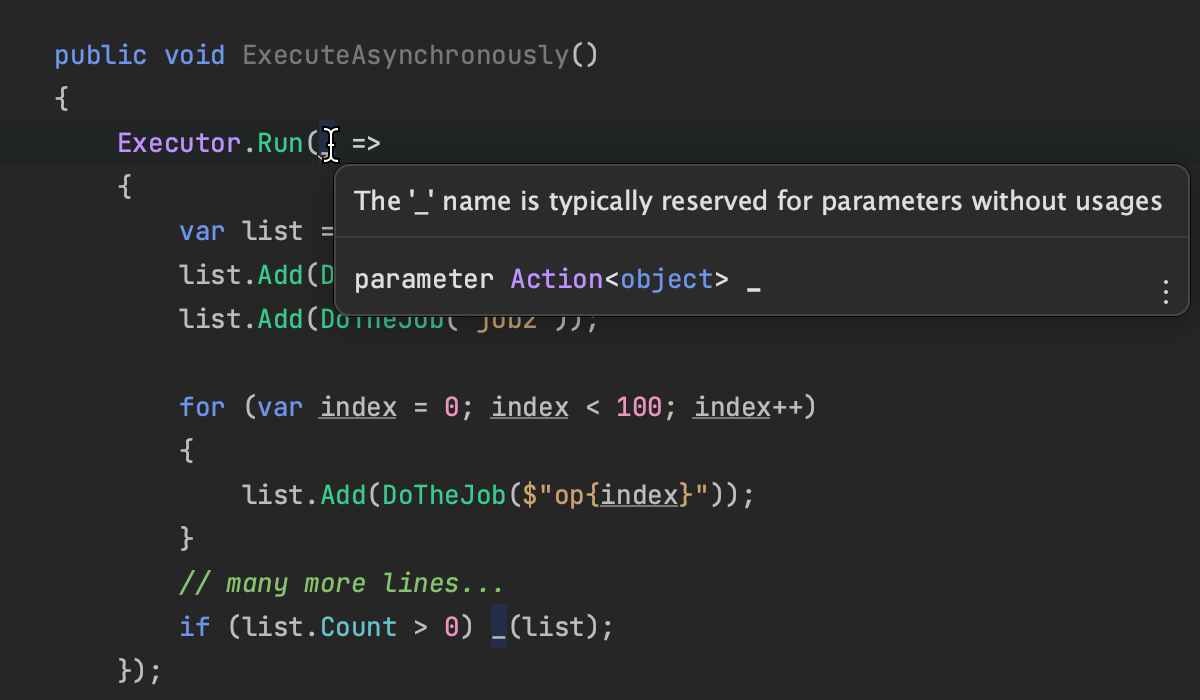Click the public keyword
Viewport: 1200px width, 700px height.
point(100,54)
